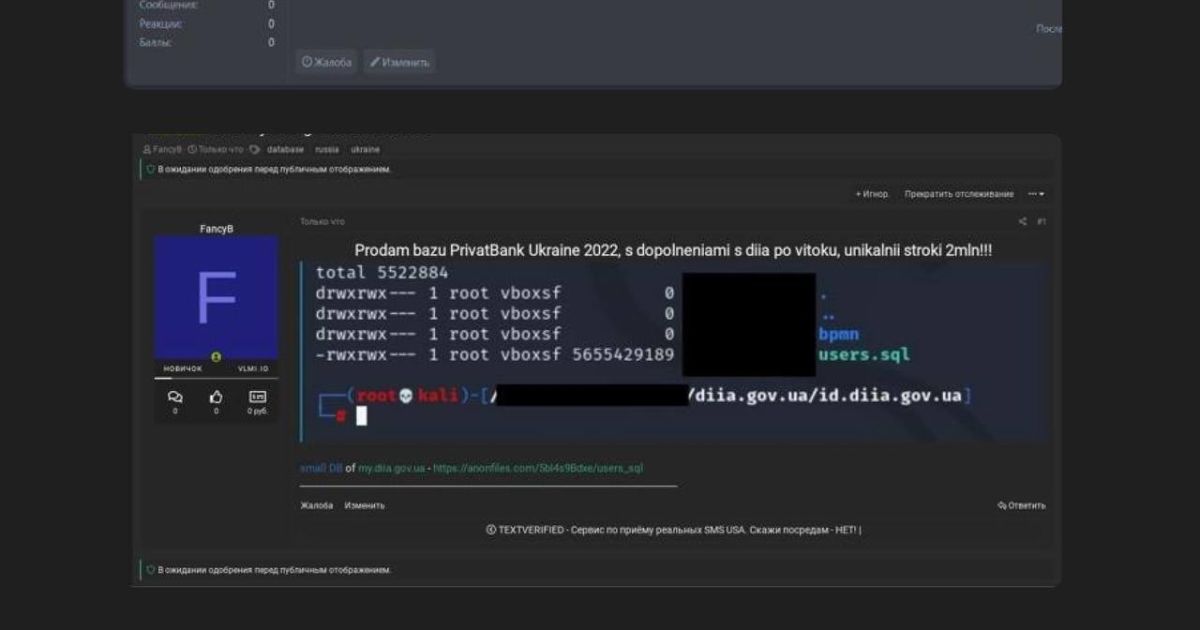
Task: Click the Изменить button with the pencil icon in the top post
Action: (x=399, y=62)
